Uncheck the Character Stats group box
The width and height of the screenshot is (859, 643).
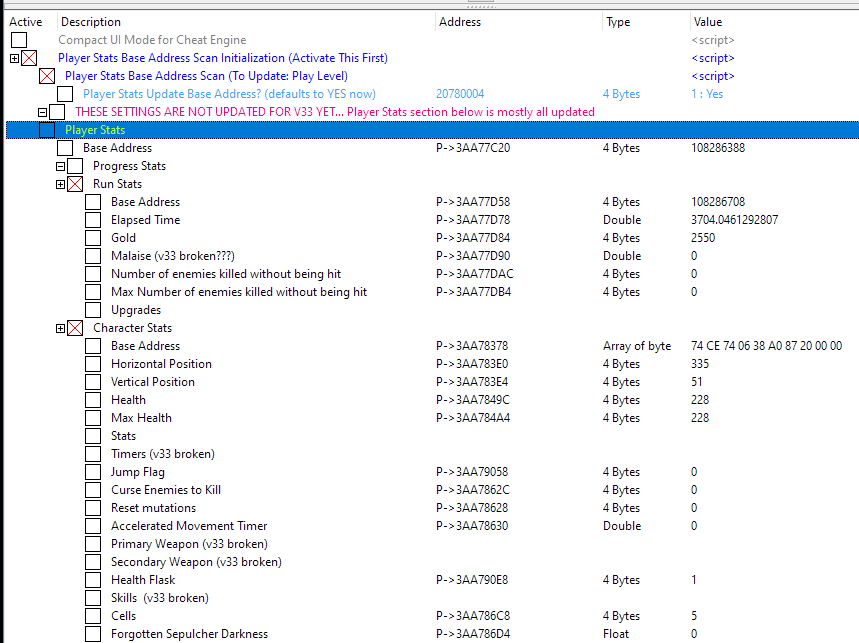point(75,328)
